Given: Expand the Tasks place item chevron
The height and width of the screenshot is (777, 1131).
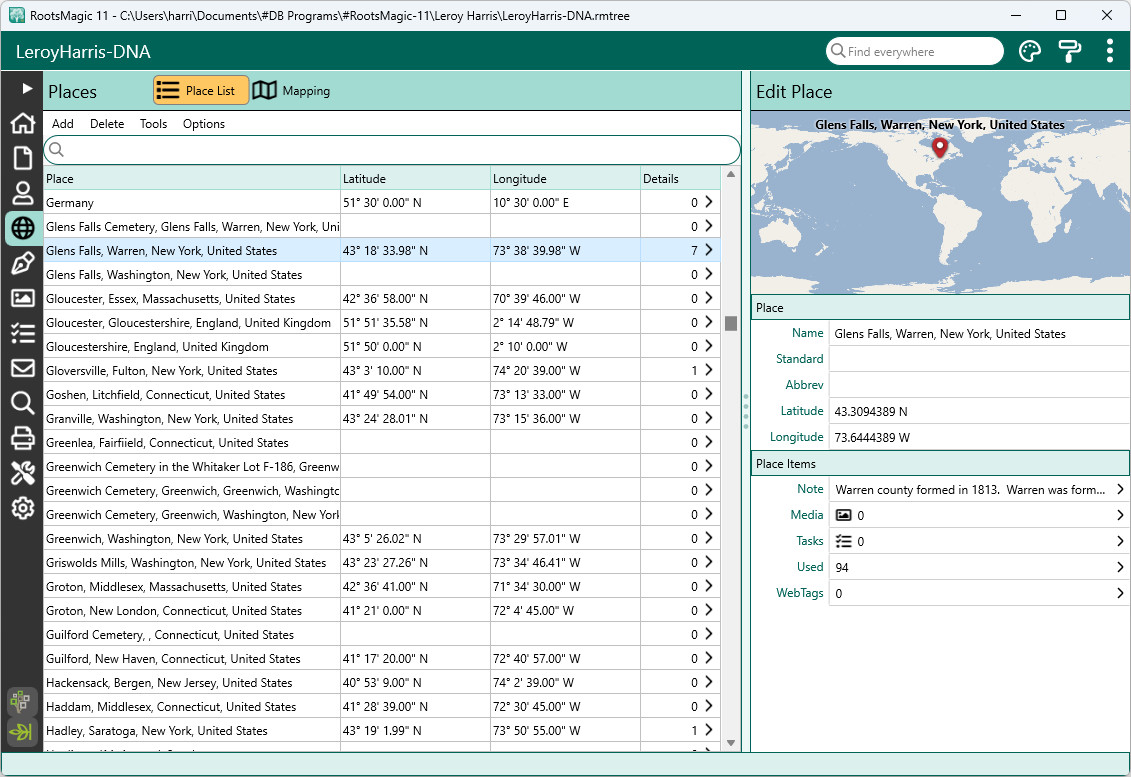Looking at the screenshot, I should click(1120, 541).
